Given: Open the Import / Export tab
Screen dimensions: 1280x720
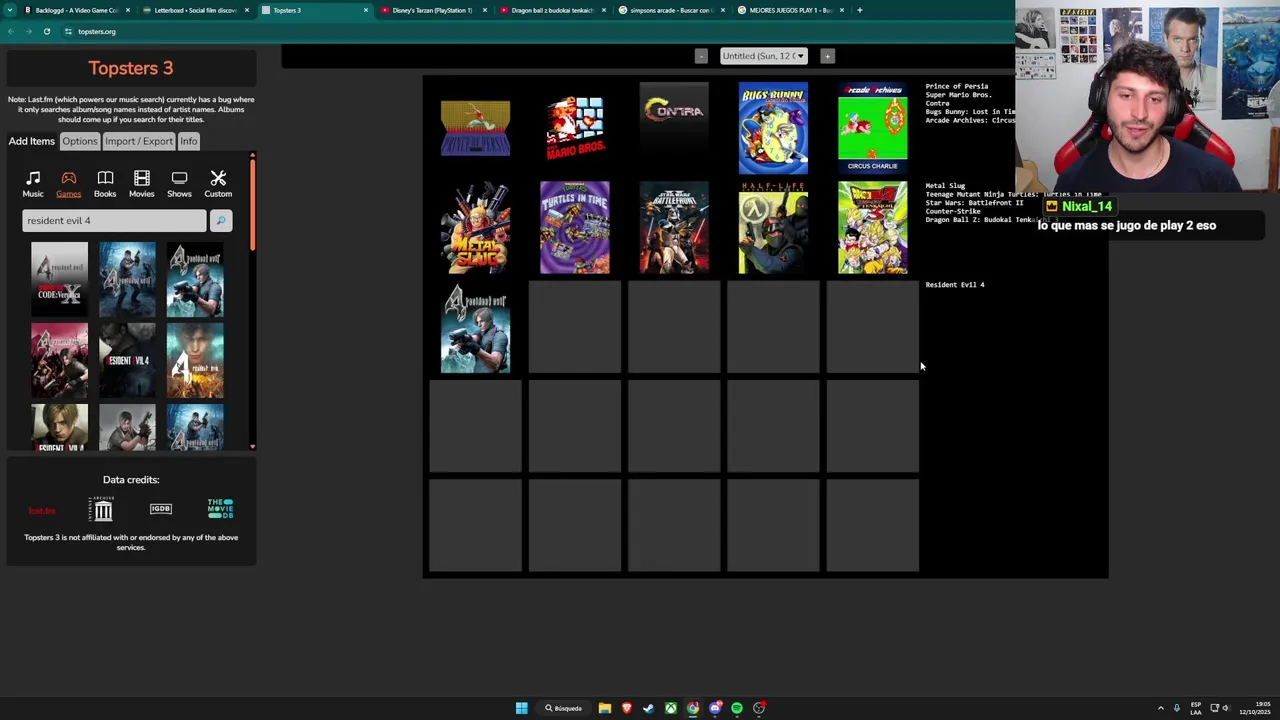Looking at the screenshot, I should (x=139, y=141).
